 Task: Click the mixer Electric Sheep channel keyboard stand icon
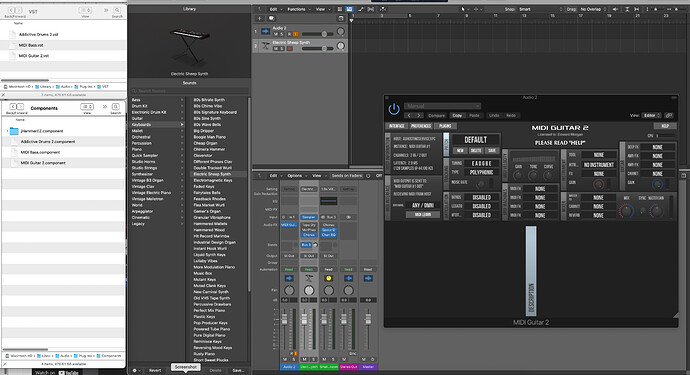point(309,278)
